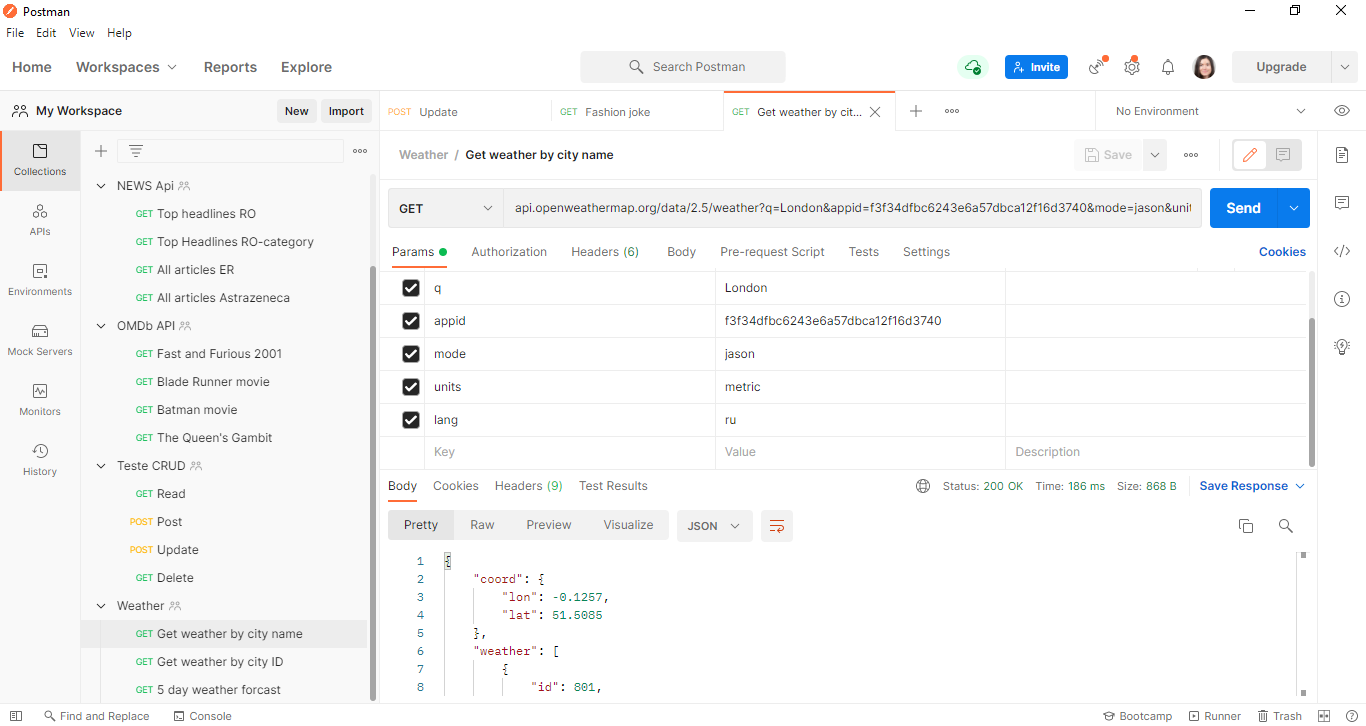The width and height of the screenshot is (1366, 726).
Task: Open the Environments sidebar panel
Action: click(40, 280)
